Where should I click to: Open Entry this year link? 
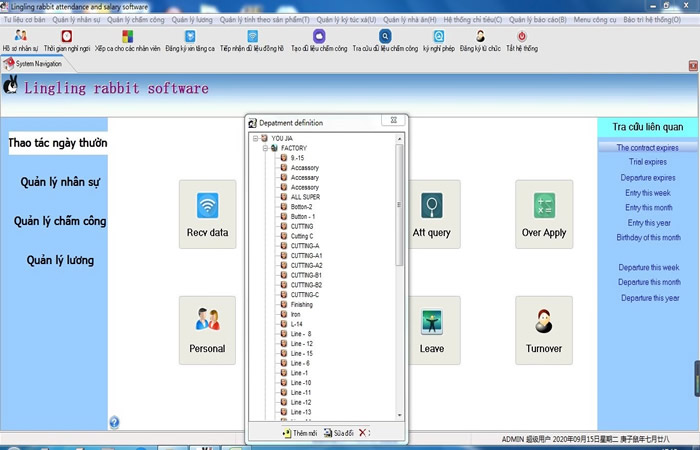[x=649, y=223]
